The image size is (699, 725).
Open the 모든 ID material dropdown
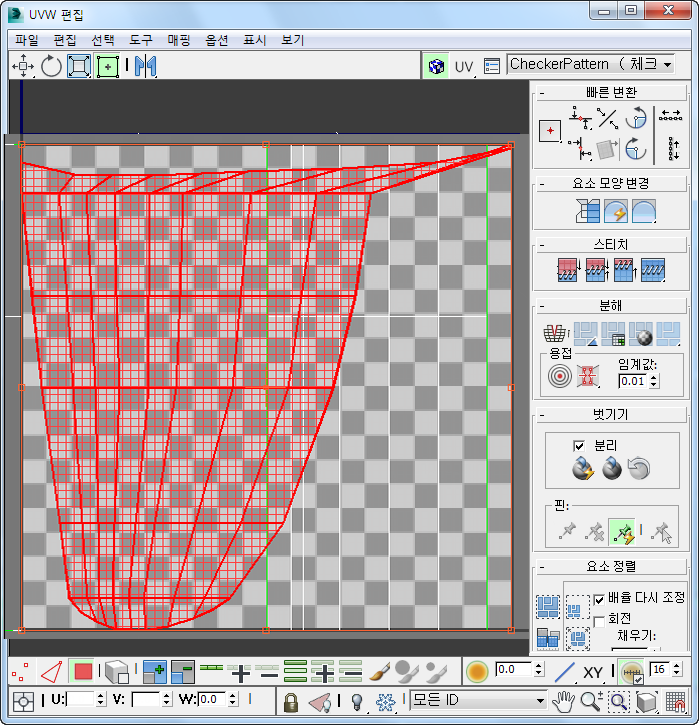478,700
